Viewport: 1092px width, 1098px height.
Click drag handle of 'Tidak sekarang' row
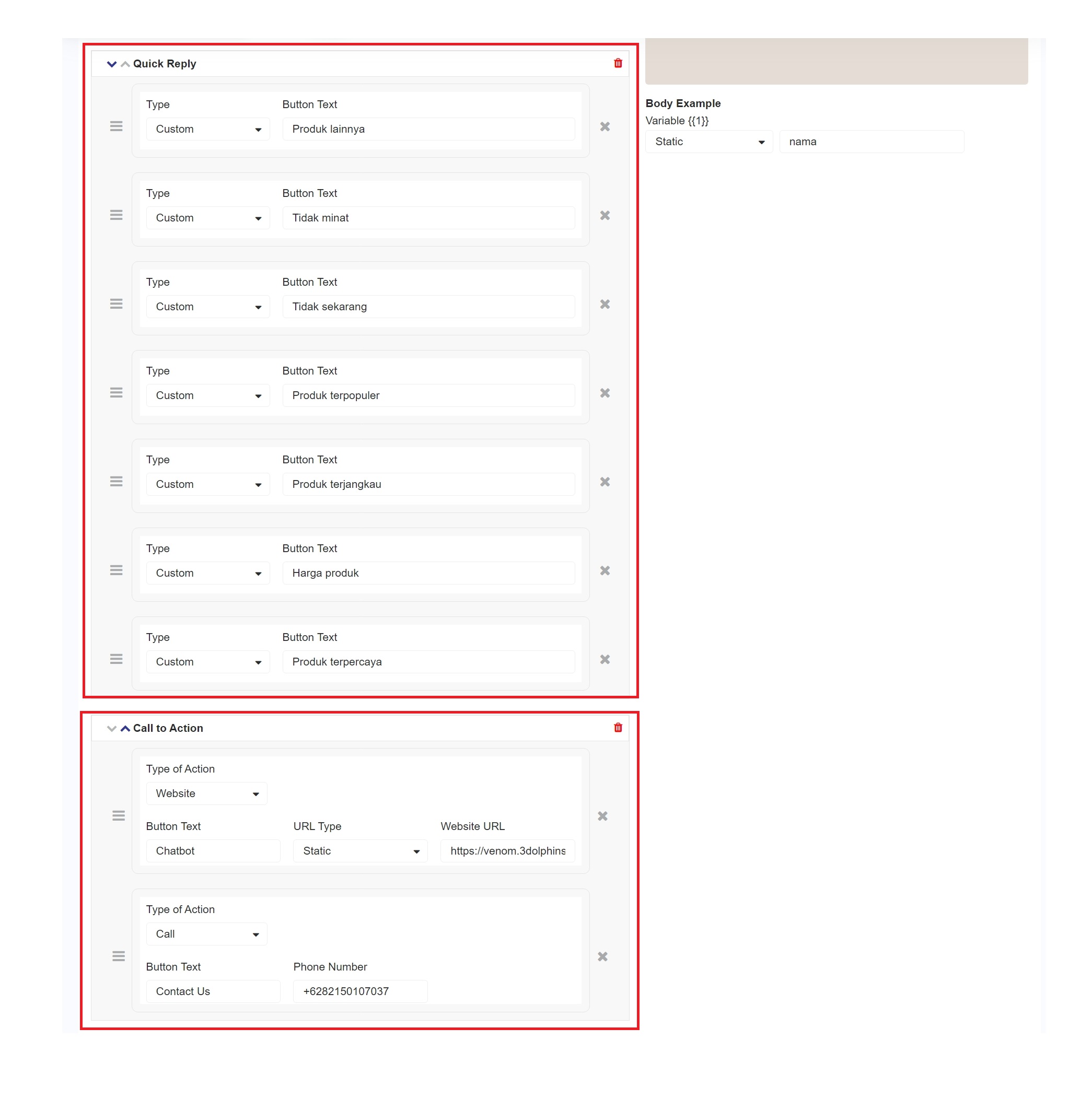116,304
